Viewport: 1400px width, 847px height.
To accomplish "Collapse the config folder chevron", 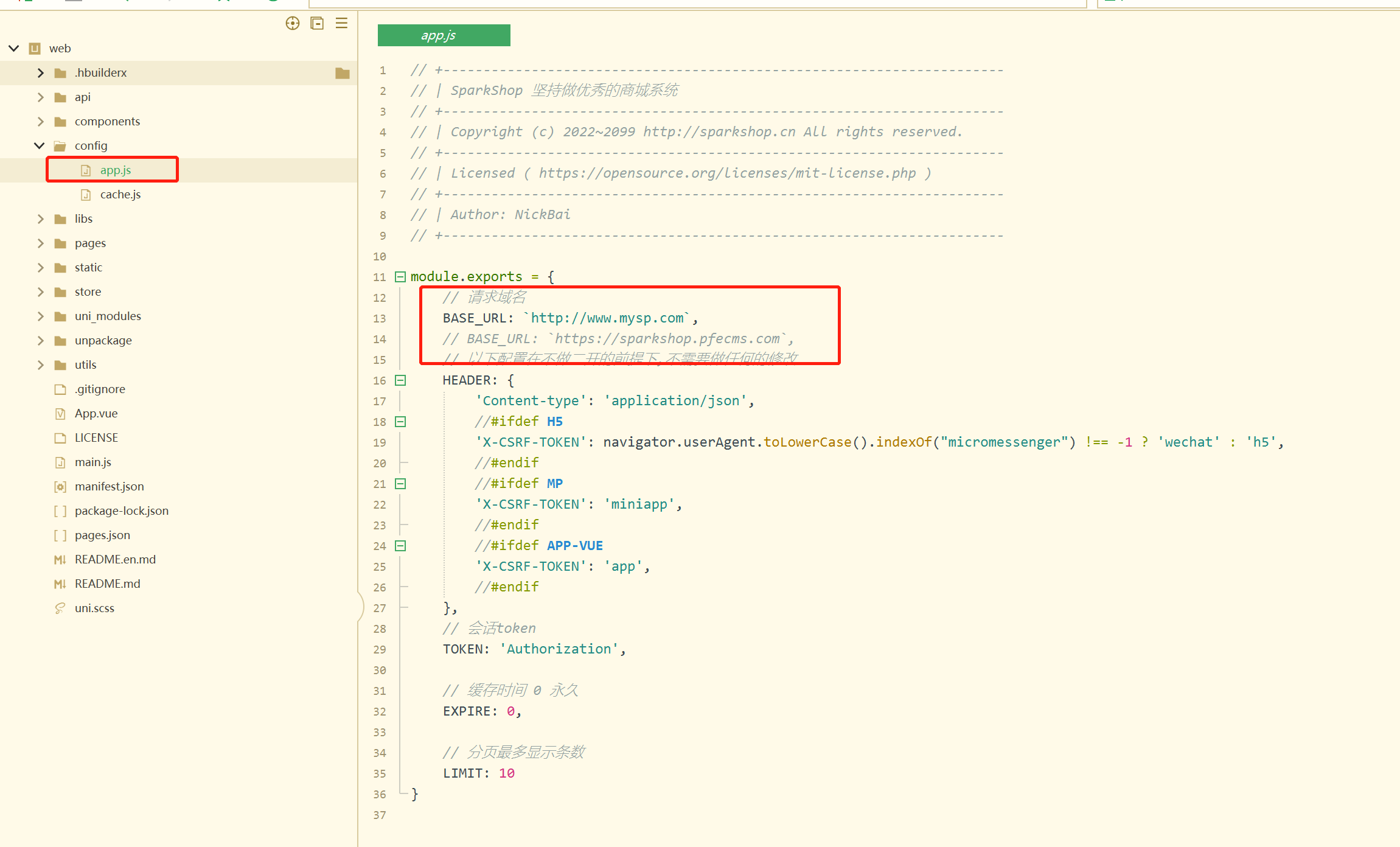I will (40, 146).
